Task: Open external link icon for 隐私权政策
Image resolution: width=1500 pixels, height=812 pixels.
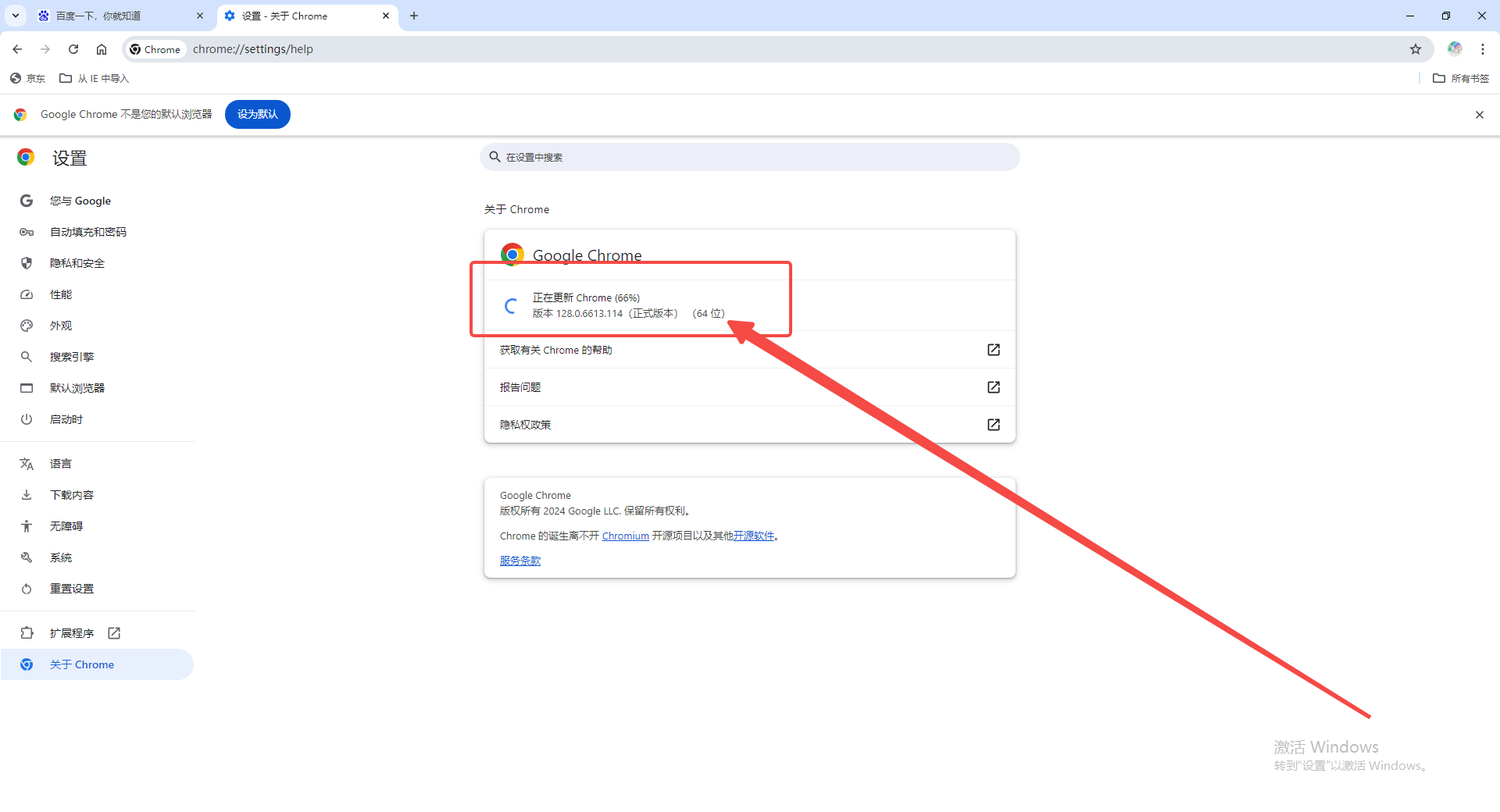Action: coord(994,425)
